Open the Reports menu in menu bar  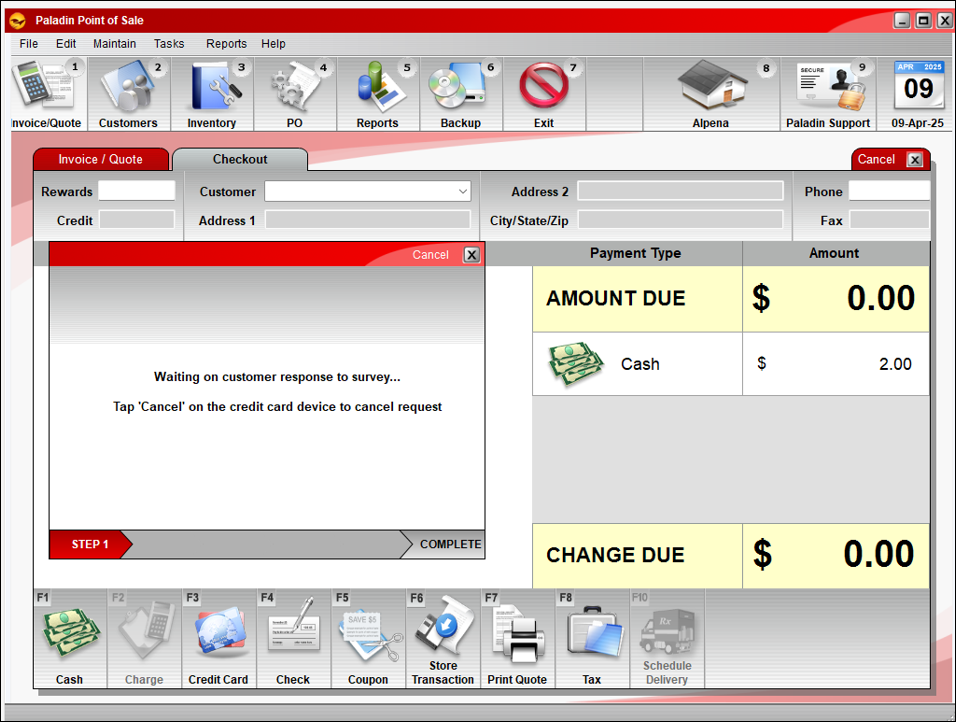226,44
